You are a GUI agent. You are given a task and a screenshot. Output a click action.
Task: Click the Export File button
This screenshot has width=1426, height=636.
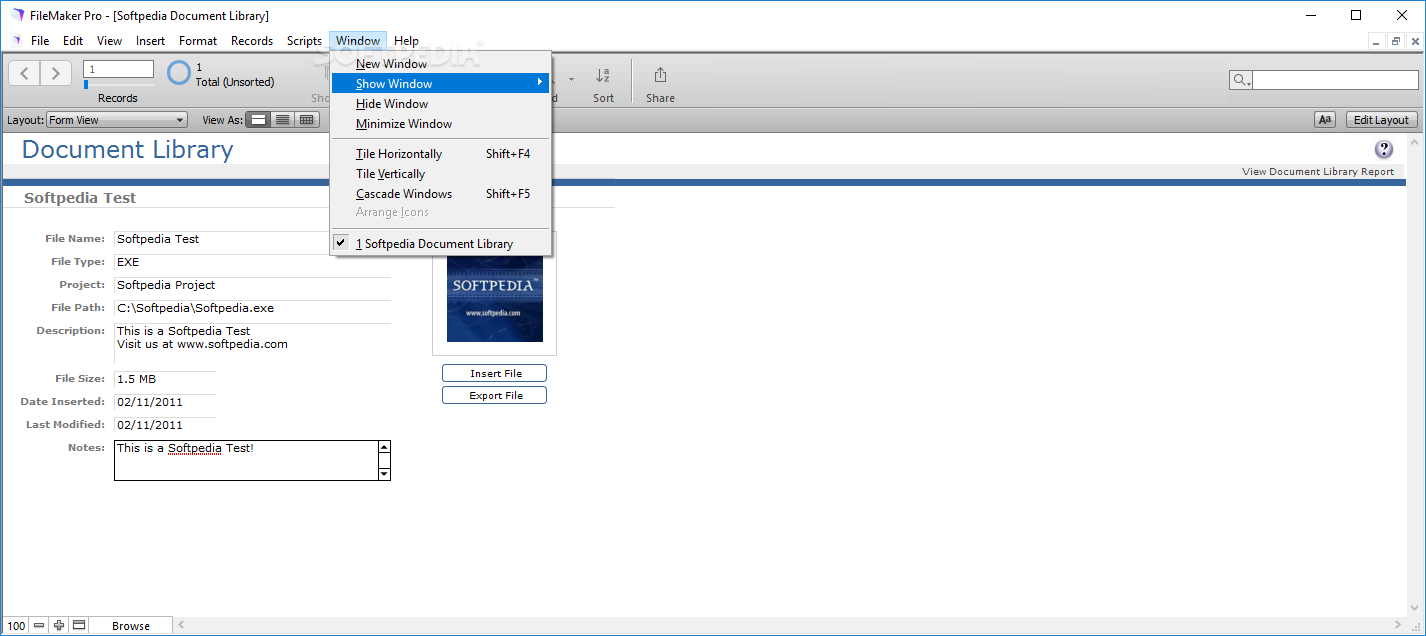[495, 395]
